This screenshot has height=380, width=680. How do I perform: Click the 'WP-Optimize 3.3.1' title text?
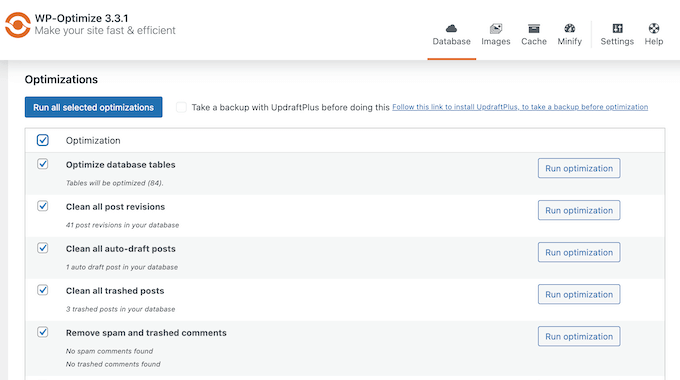(x=82, y=18)
